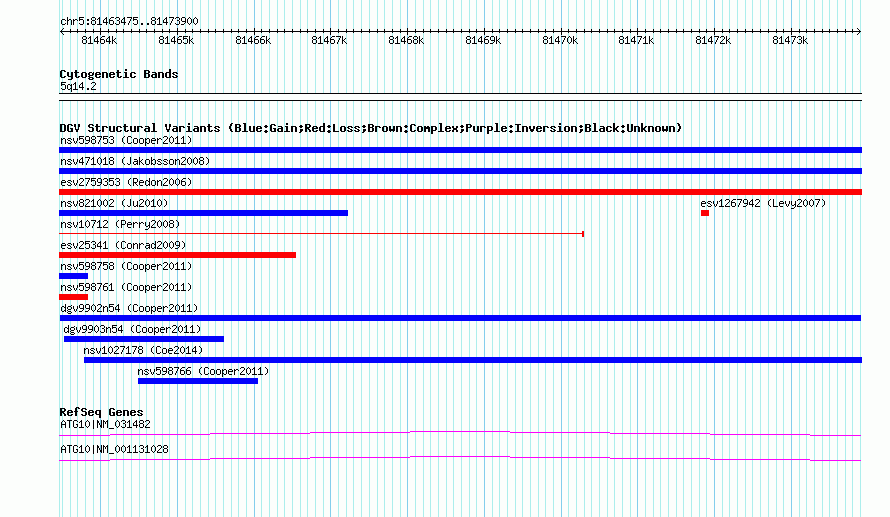The height and width of the screenshot is (517, 890).
Task: Select the esv2759353 red loss bar
Action: (460, 192)
